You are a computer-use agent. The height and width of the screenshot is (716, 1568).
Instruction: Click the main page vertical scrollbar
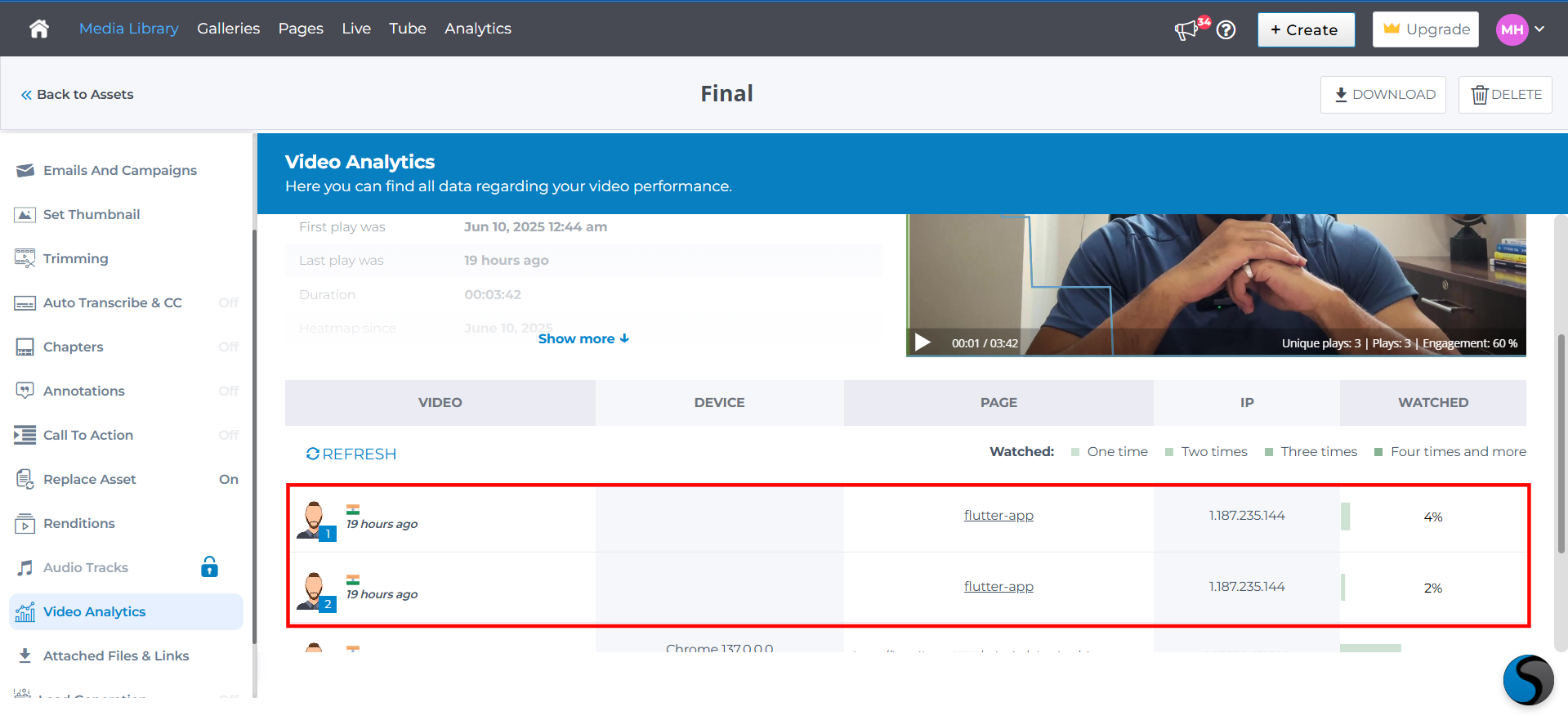(x=1561, y=442)
